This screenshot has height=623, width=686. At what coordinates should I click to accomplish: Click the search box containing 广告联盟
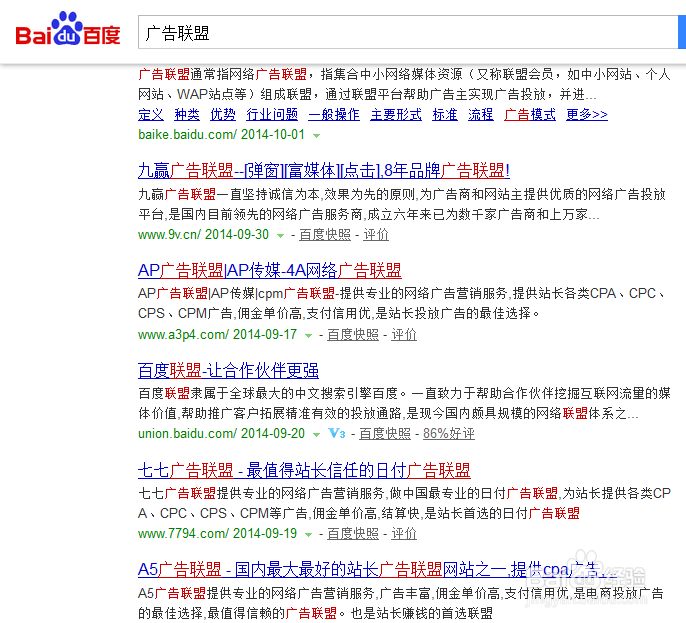pyautogui.click(x=408, y=32)
